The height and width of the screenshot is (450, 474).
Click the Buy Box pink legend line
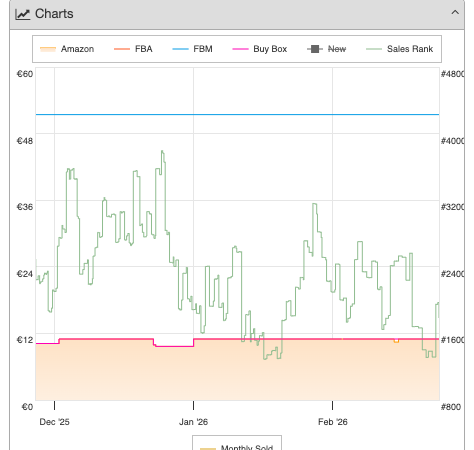point(240,49)
